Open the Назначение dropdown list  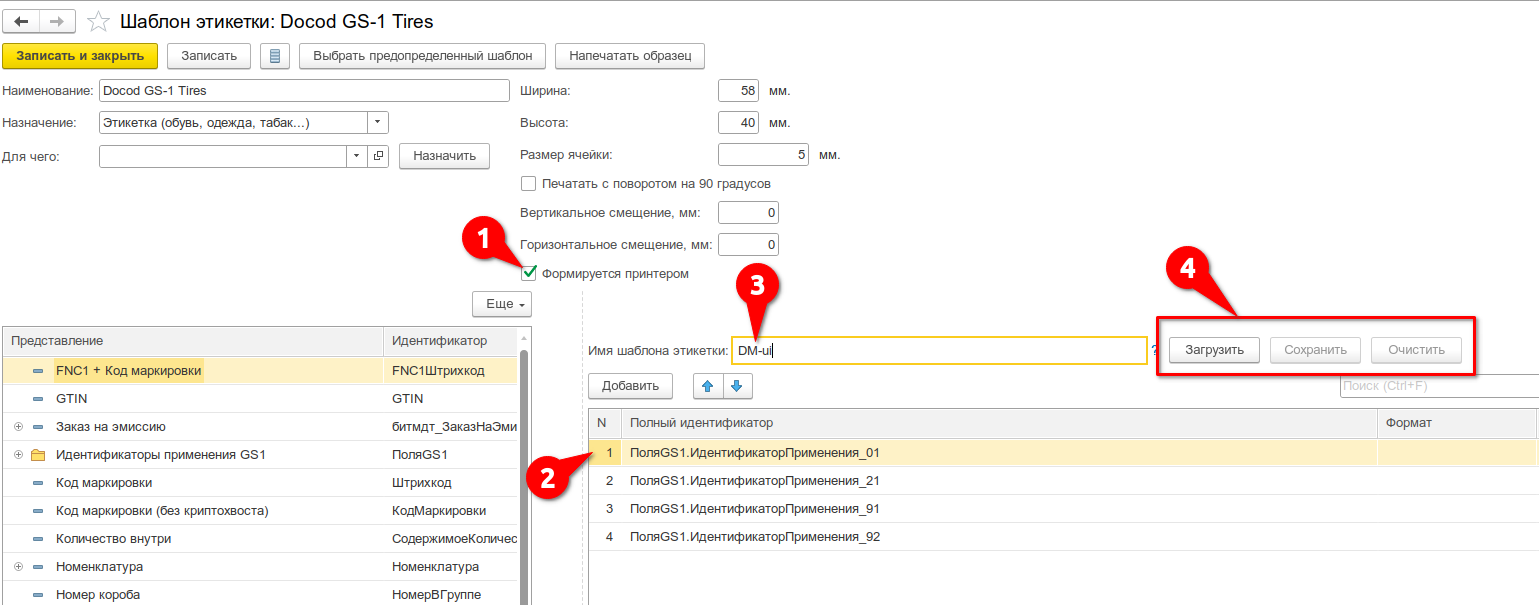pyautogui.click(x=377, y=122)
